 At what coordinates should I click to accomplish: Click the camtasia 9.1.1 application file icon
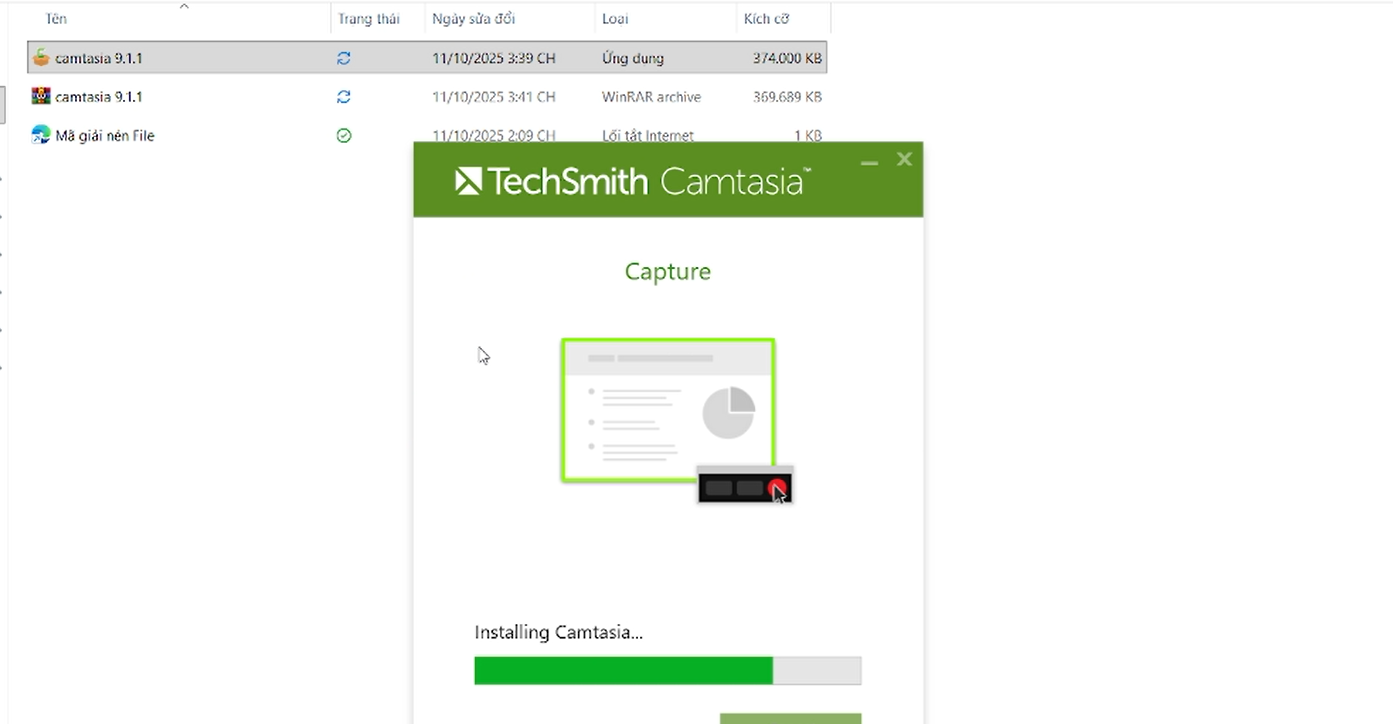pos(40,58)
